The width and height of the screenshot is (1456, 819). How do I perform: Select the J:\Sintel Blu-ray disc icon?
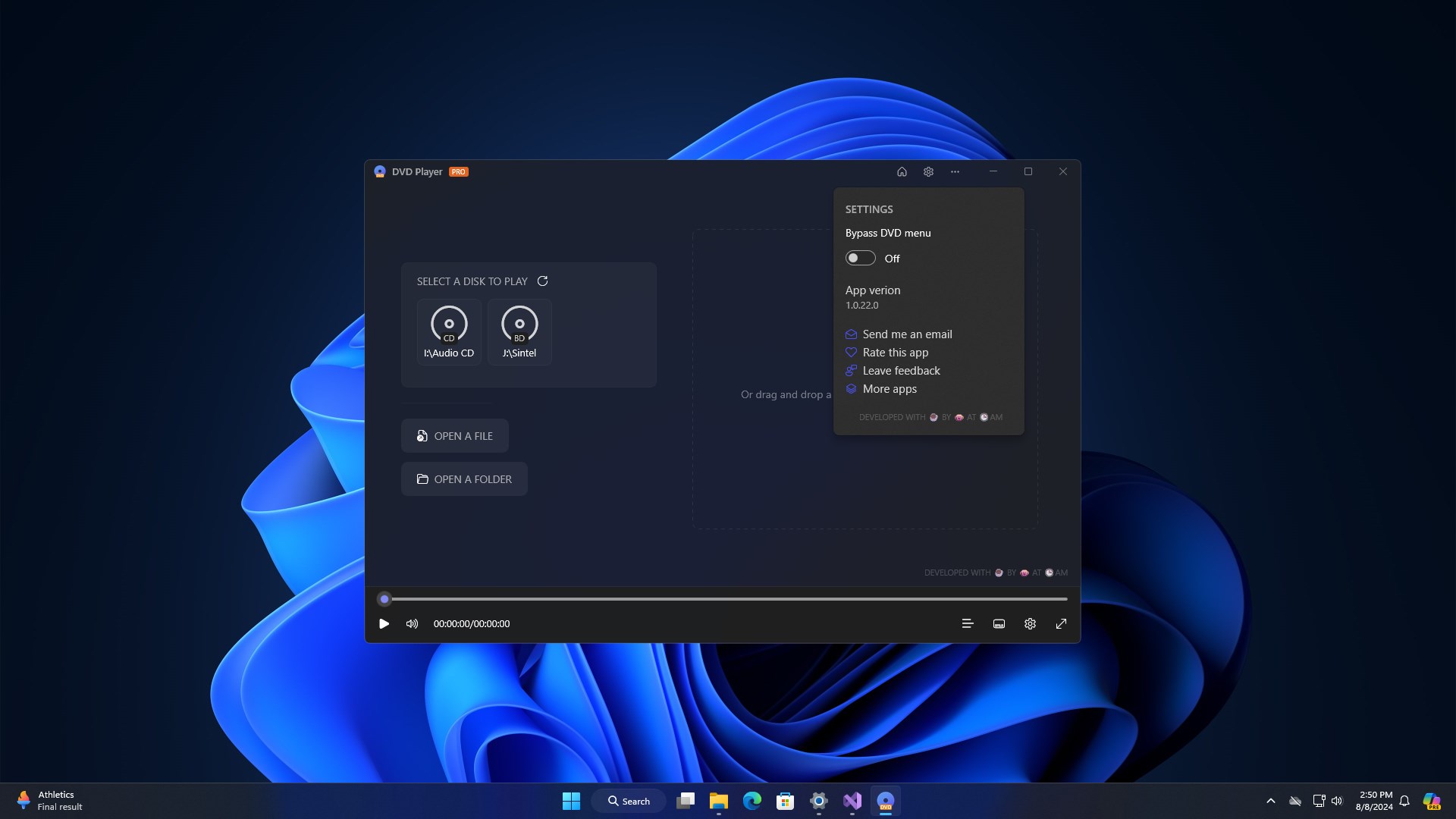click(519, 331)
